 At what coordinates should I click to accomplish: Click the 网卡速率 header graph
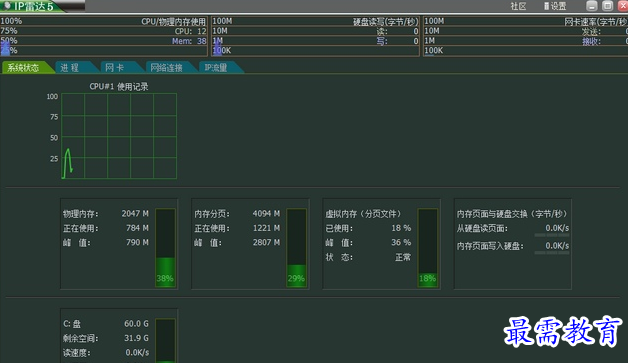[525, 36]
